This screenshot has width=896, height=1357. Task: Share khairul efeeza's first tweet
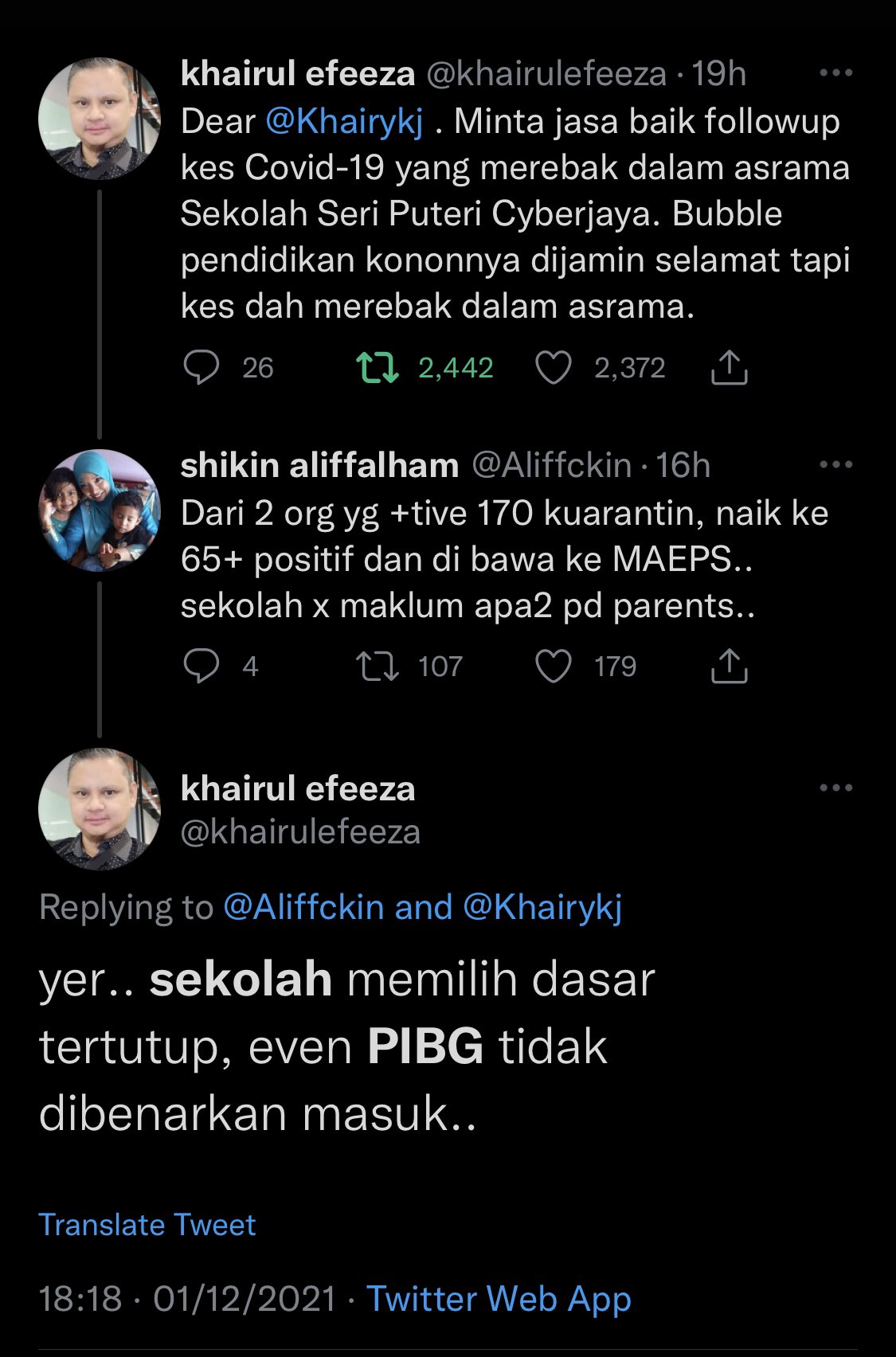pos(728,368)
